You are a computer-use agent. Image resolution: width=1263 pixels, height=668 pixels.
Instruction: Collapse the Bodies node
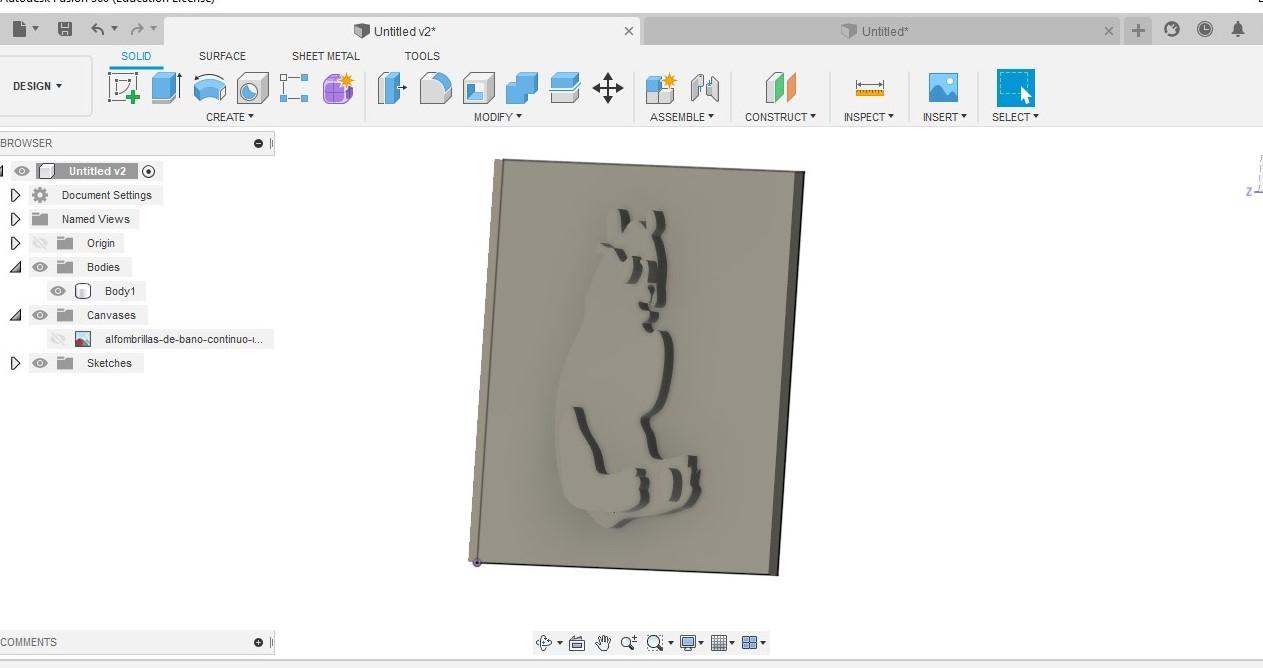click(x=15, y=267)
